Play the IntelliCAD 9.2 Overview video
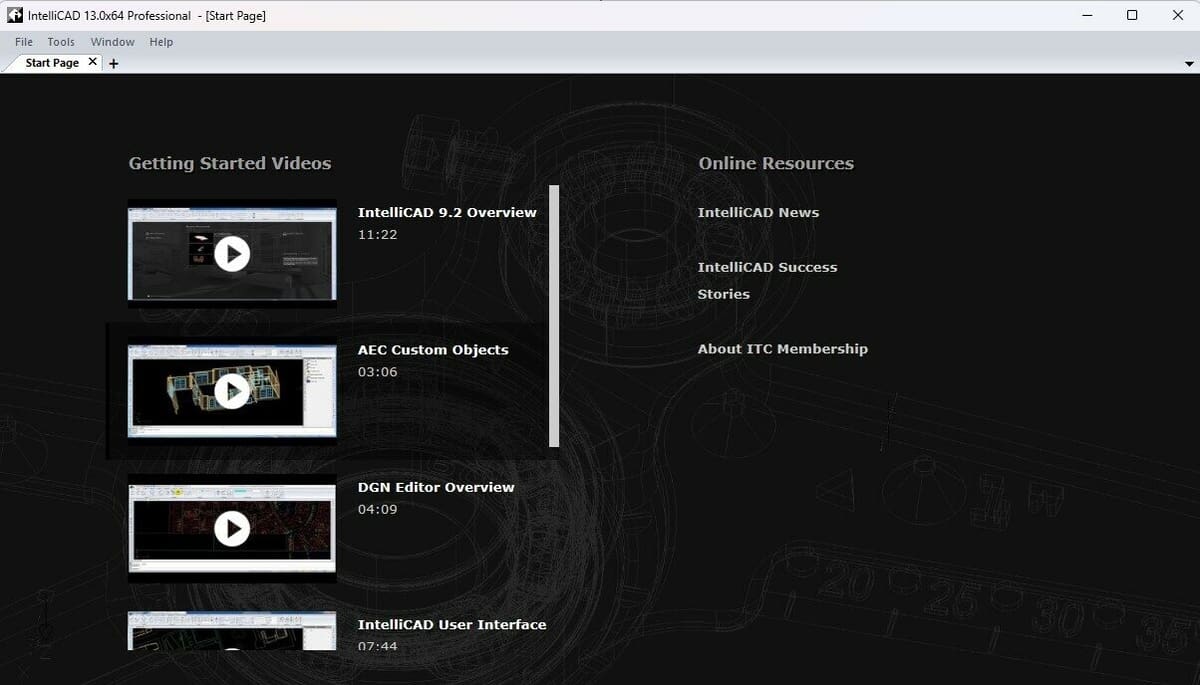1200x685 pixels. pos(232,254)
